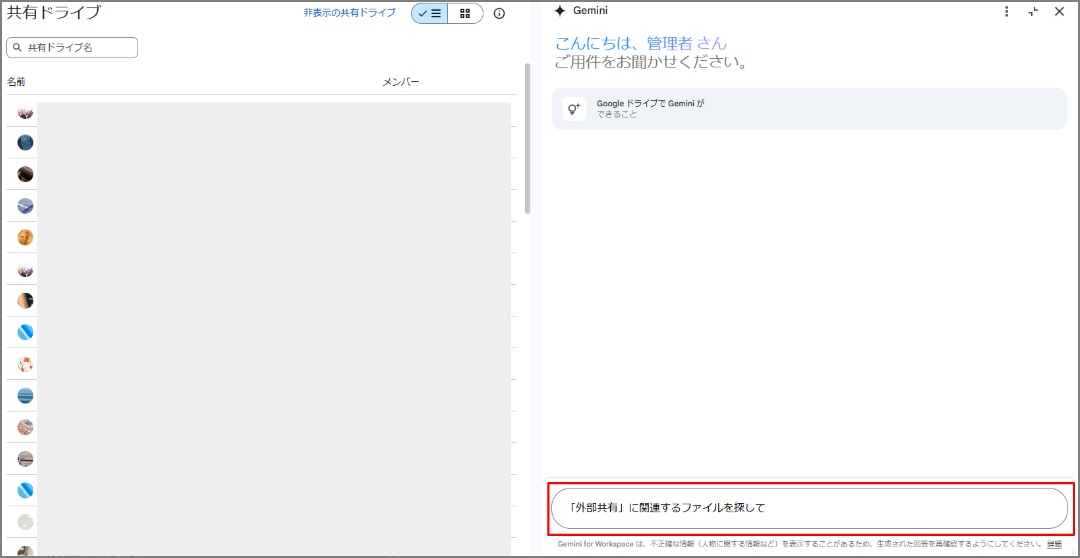Click the shared drive name search field
This screenshot has height=558, width=1080.
[72, 48]
